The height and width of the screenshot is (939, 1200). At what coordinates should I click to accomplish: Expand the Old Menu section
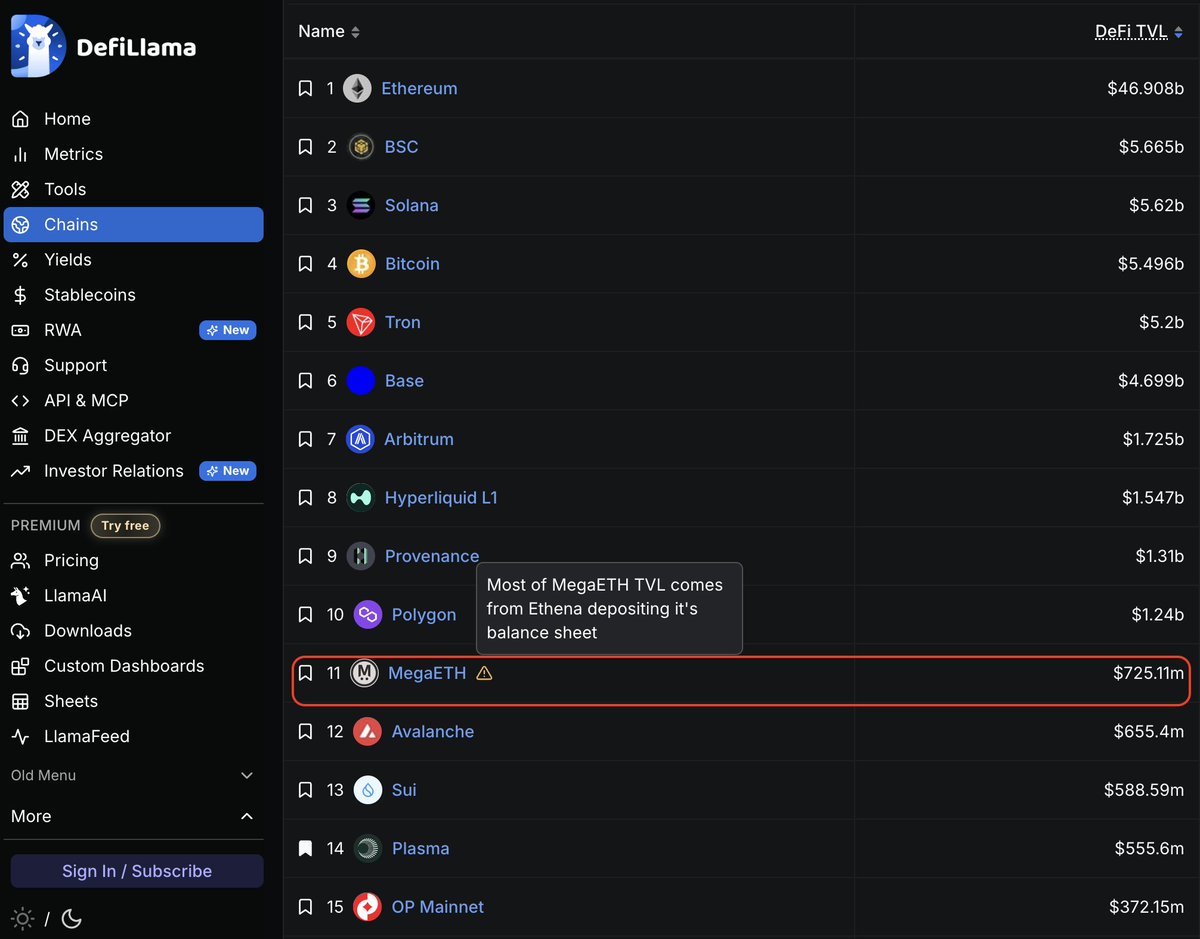click(x=133, y=776)
